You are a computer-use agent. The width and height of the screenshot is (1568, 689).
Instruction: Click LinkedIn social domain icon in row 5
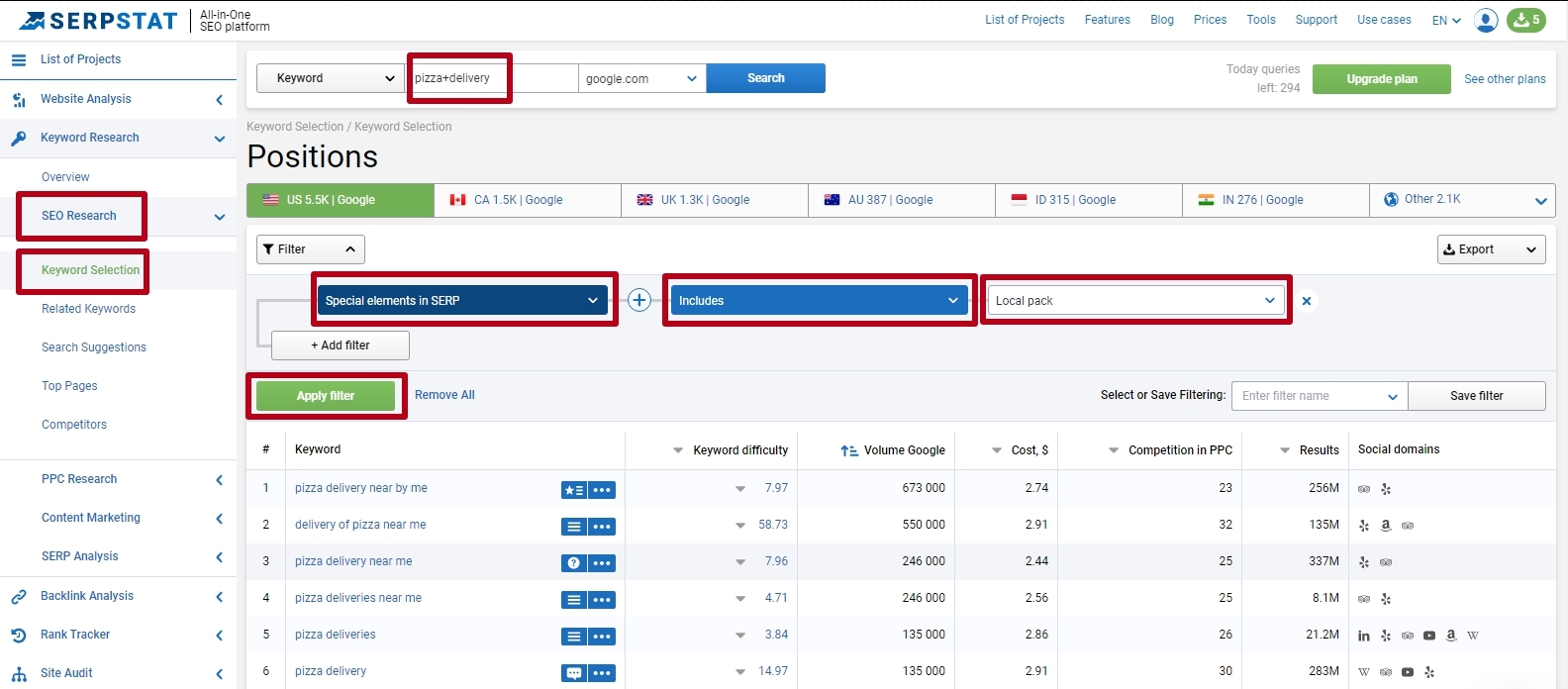point(1364,636)
